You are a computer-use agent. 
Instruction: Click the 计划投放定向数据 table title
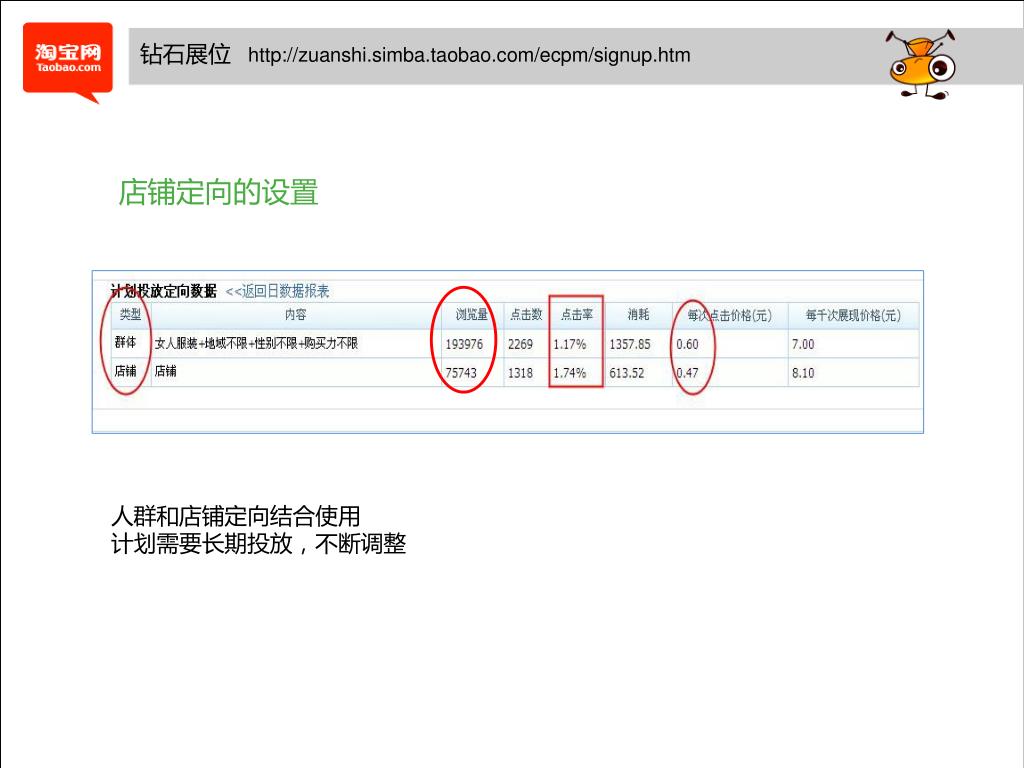point(163,291)
